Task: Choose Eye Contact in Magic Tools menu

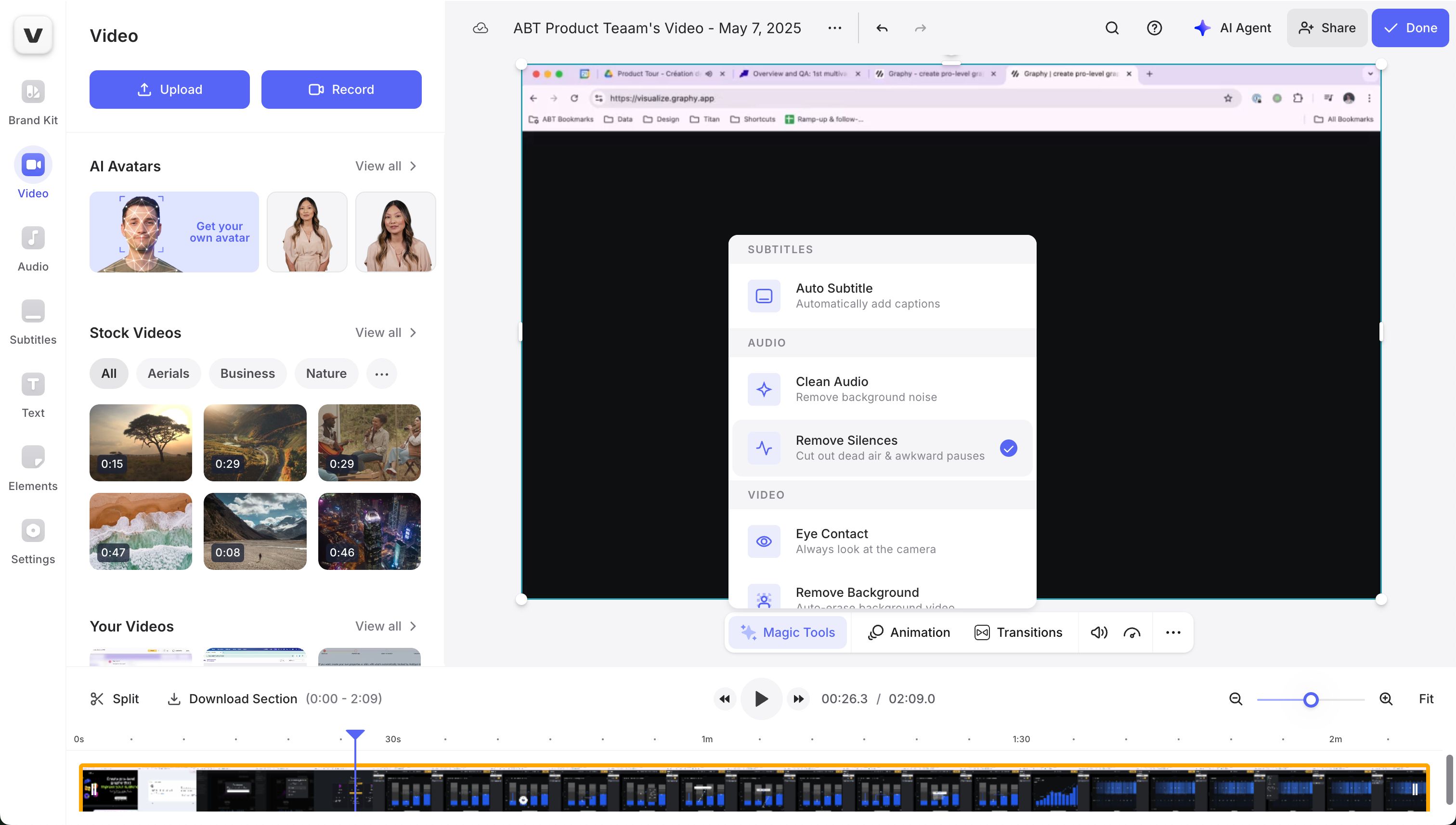Action: point(882,541)
